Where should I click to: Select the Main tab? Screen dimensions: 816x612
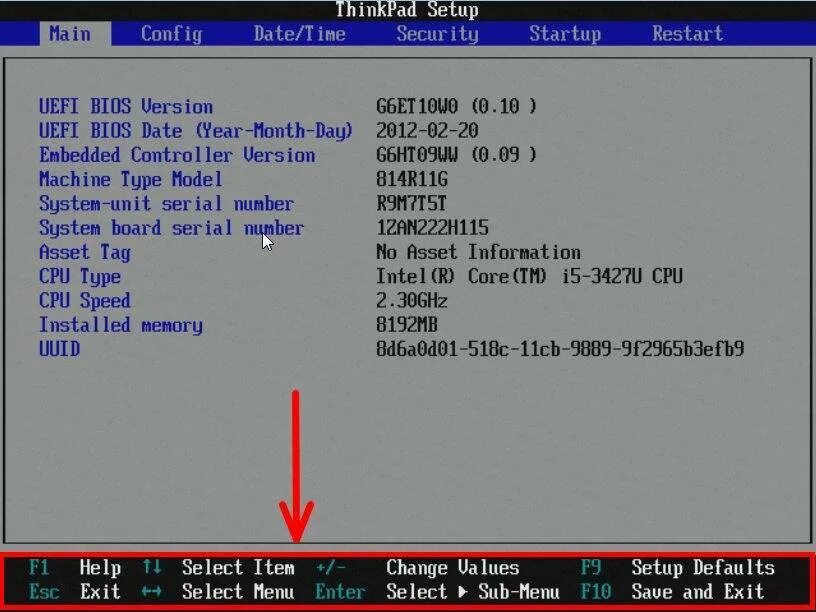pyautogui.click(x=75, y=34)
